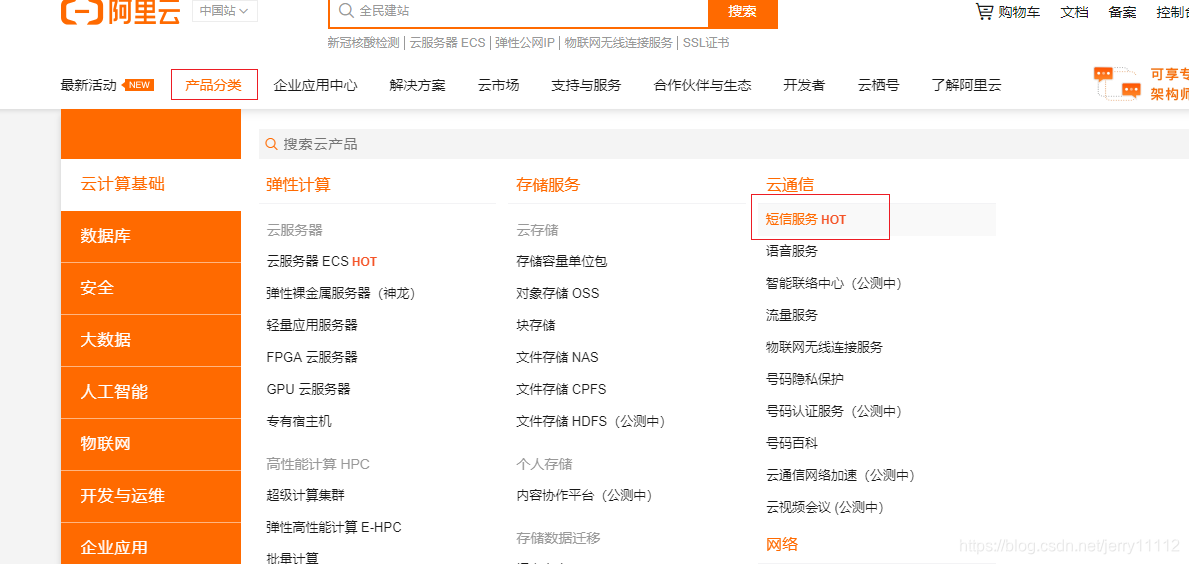The height and width of the screenshot is (564, 1189).
Task: Open 号码认证服务（公测中） link
Action: tap(833, 411)
